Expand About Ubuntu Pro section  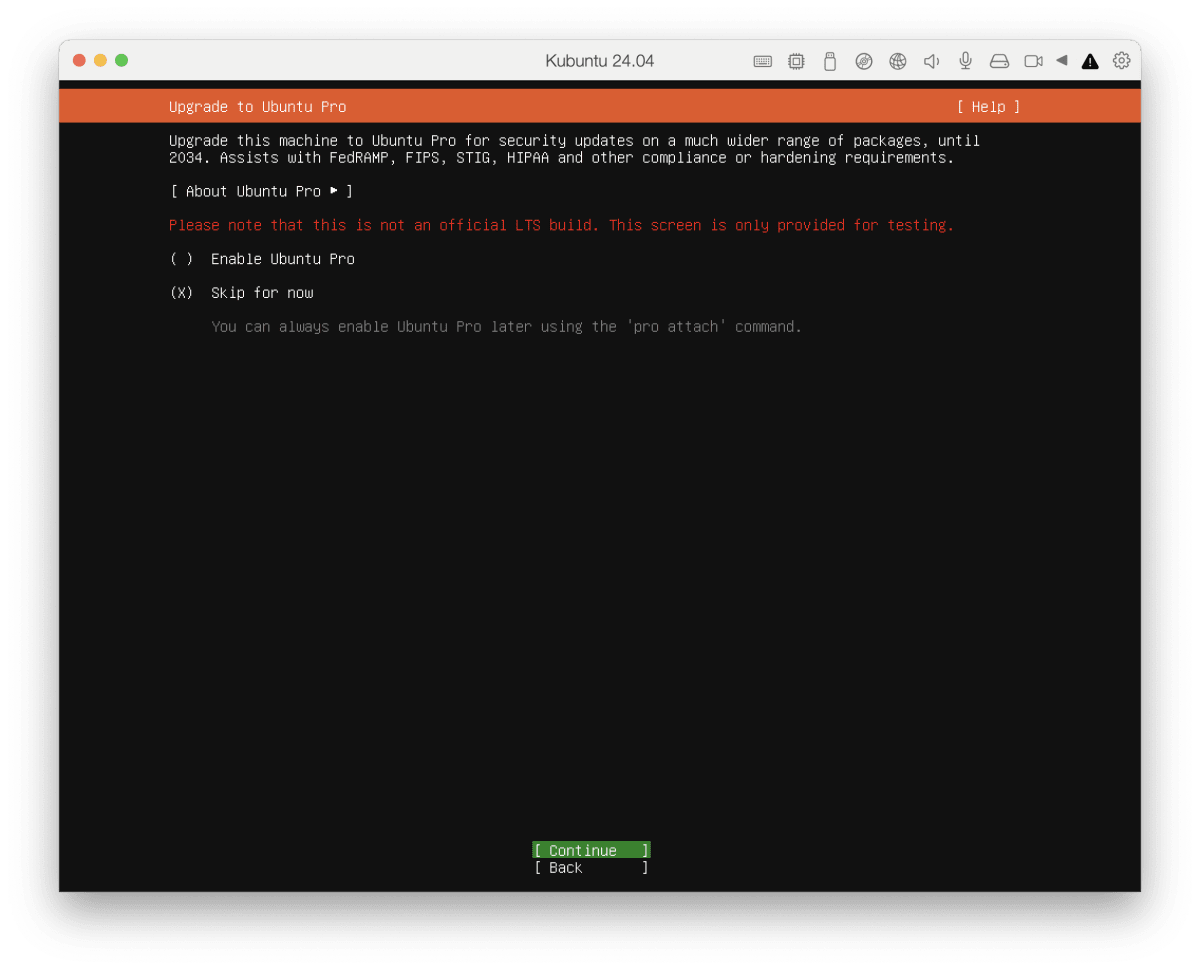coord(262,191)
